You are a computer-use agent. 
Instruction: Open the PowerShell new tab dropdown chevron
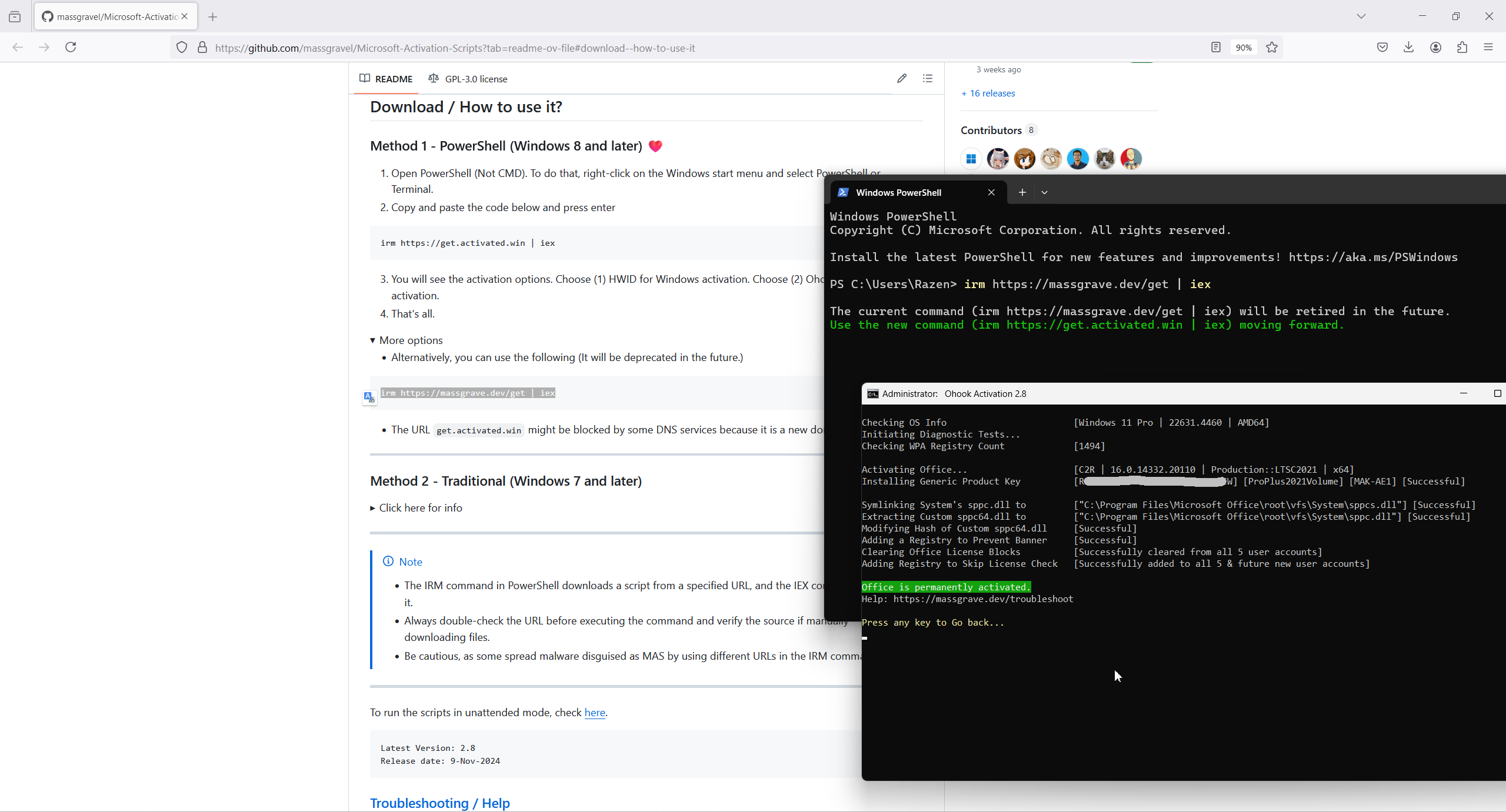coord(1044,192)
